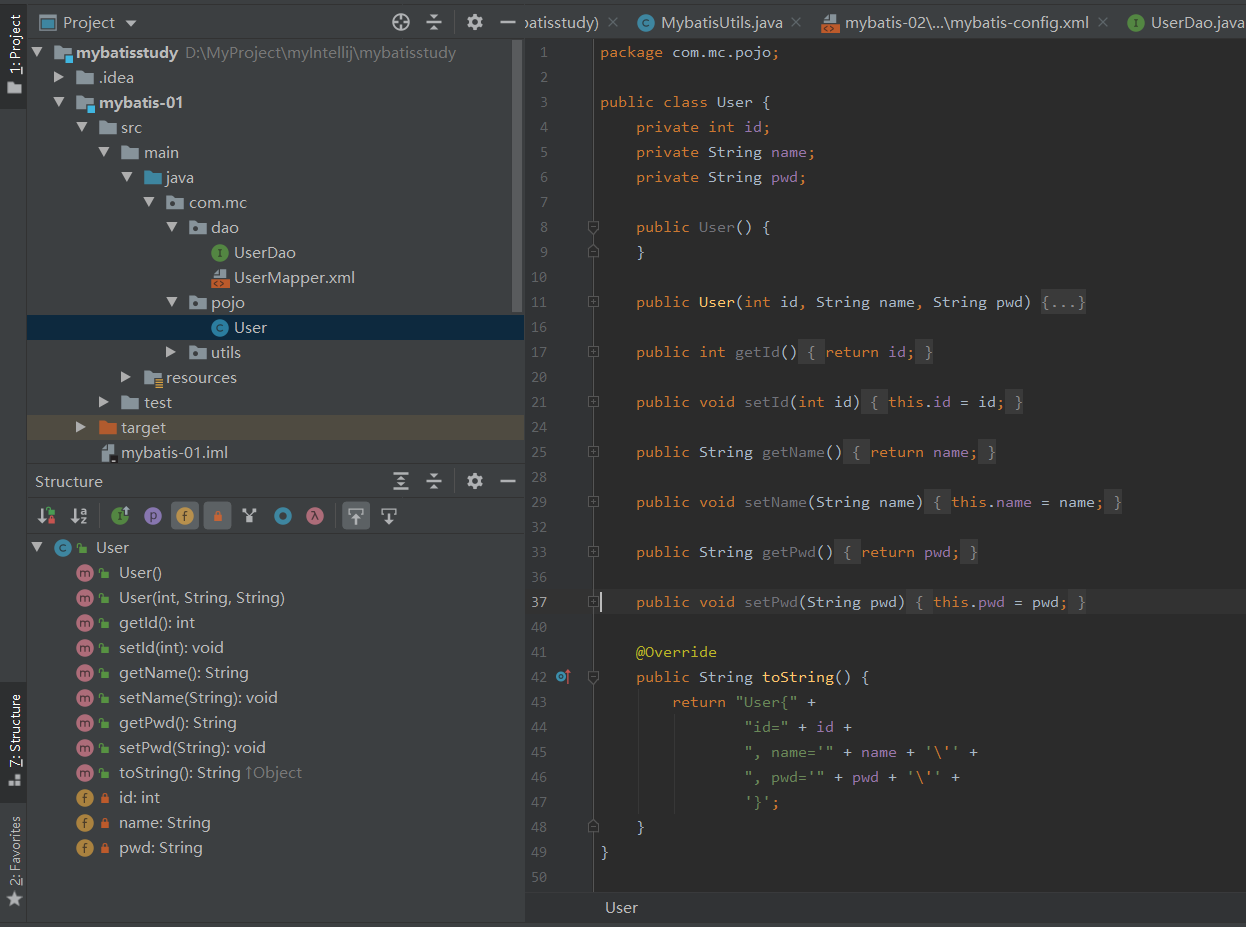1246x927 pixels.
Task: Close the mybatis-config.xml tab
Action: click(1103, 22)
